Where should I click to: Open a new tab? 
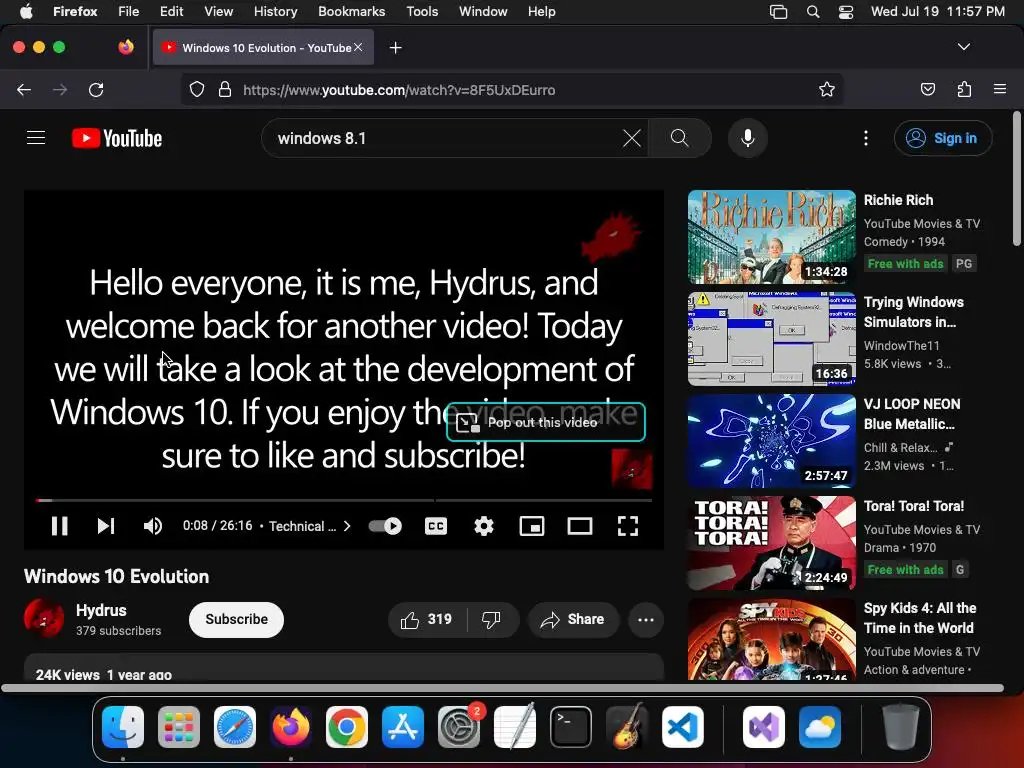point(395,48)
